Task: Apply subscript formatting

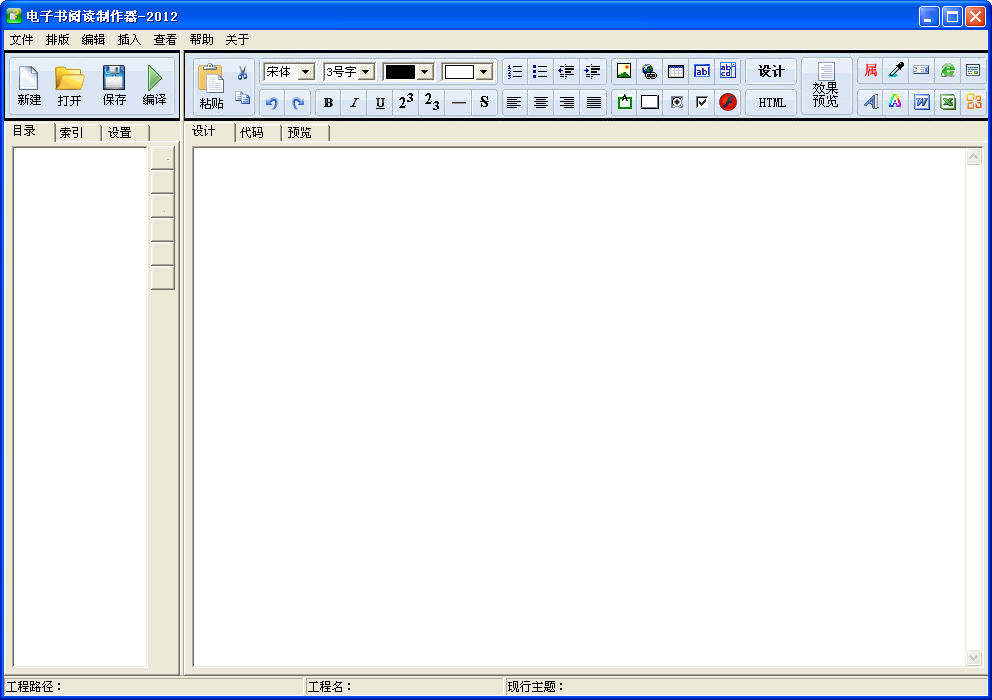Action: click(x=432, y=103)
